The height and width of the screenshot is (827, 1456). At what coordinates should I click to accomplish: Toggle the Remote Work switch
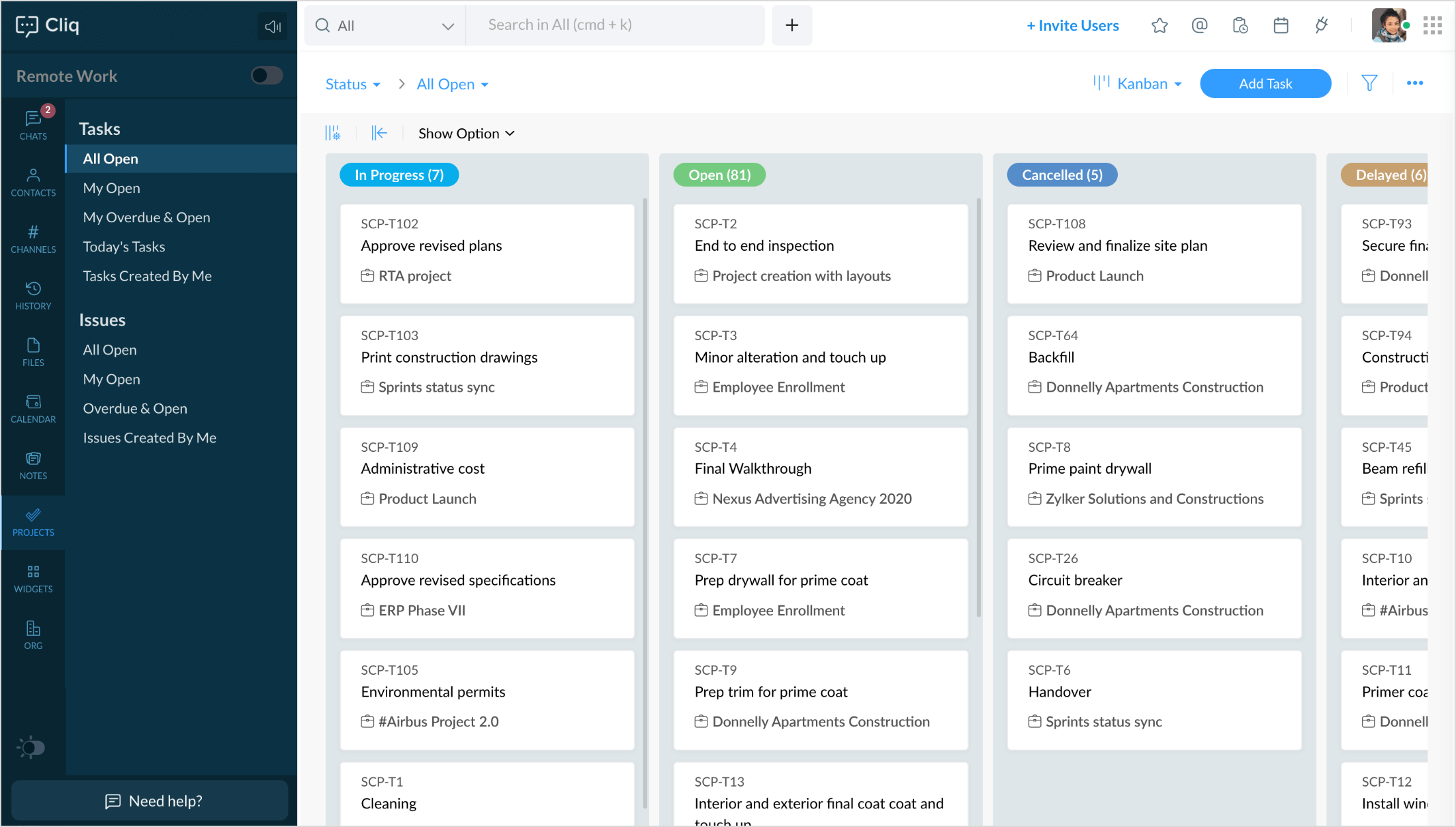(267, 75)
